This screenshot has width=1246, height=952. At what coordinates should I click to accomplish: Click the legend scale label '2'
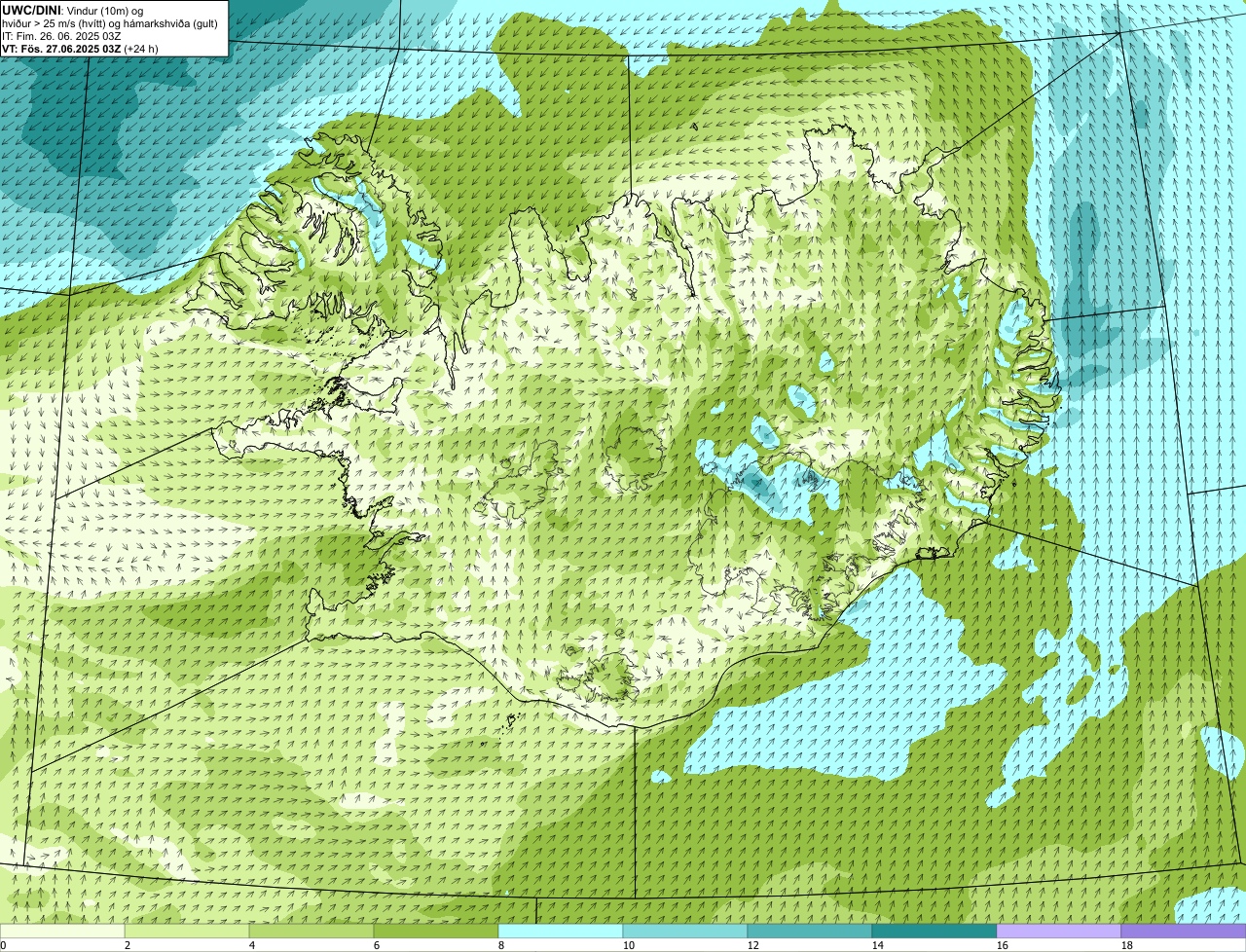pos(128,945)
